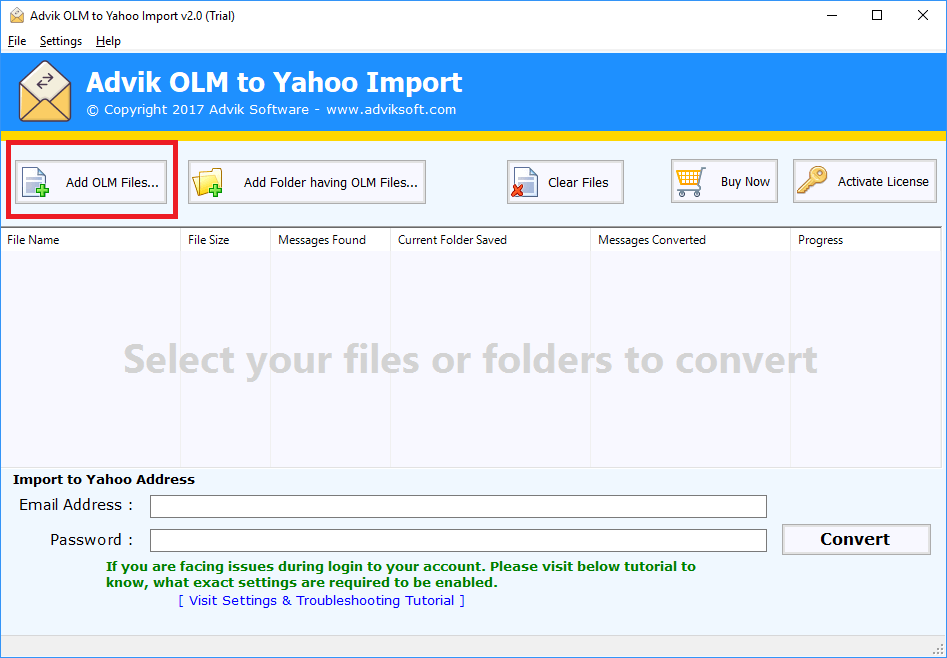The image size is (947, 658).
Task: Click Add Folder having OLM Files... button label
Action: pos(330,182)
